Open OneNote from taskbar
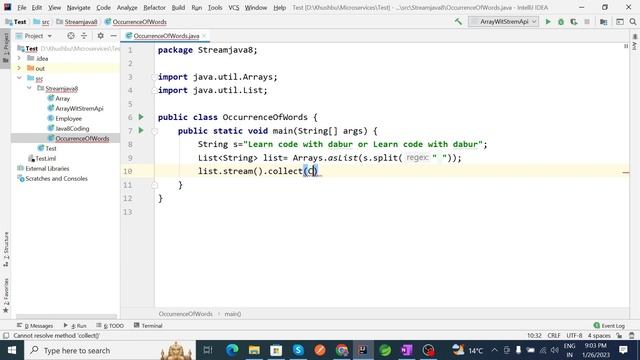Screen dimensions: 640x360 [x=407, y=350]
